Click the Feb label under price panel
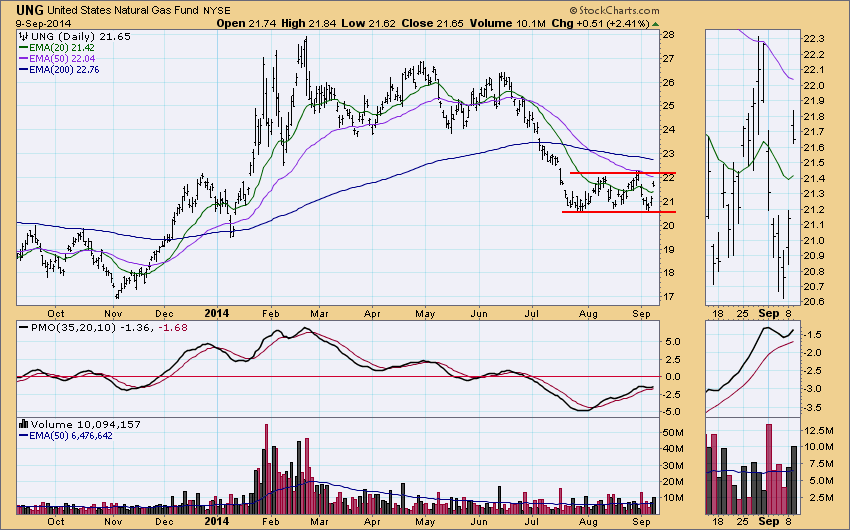This screenshot has width=850, height=530. pos(270,313)
